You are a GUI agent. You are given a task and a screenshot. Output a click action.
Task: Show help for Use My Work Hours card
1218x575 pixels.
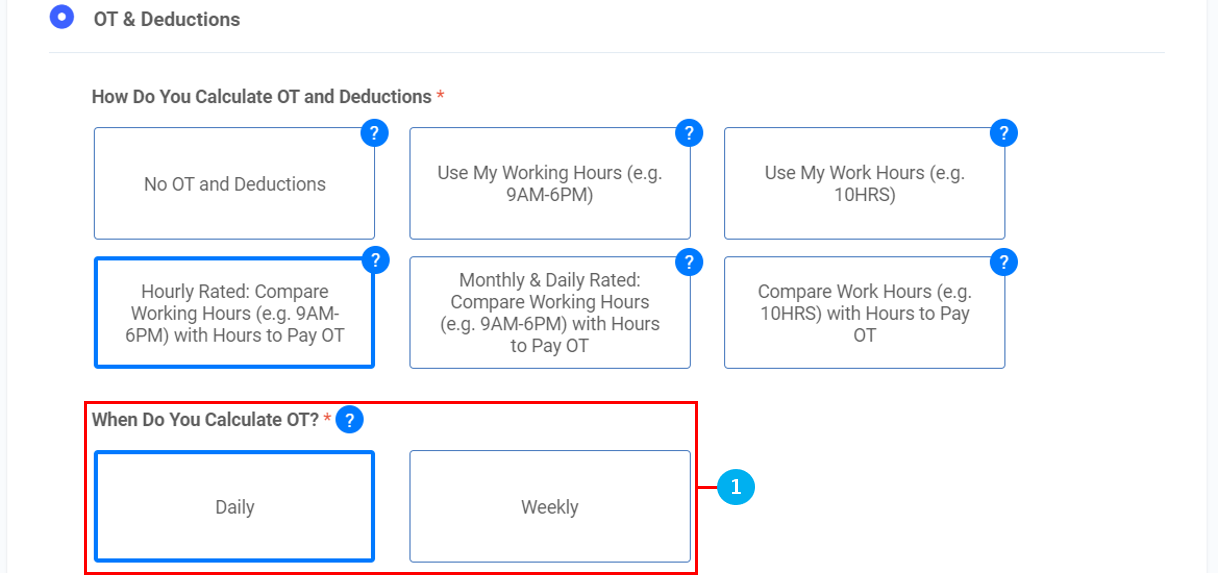tap(1003, 133)
